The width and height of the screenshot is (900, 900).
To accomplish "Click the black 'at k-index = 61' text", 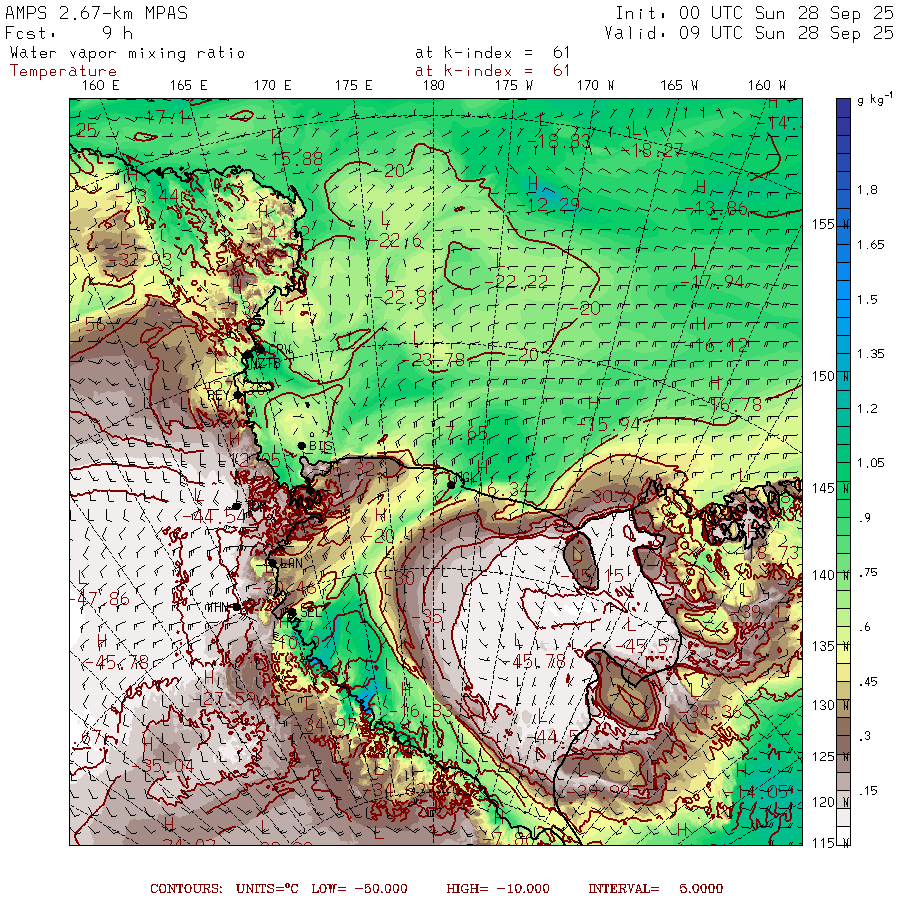I will pos(492,53).
